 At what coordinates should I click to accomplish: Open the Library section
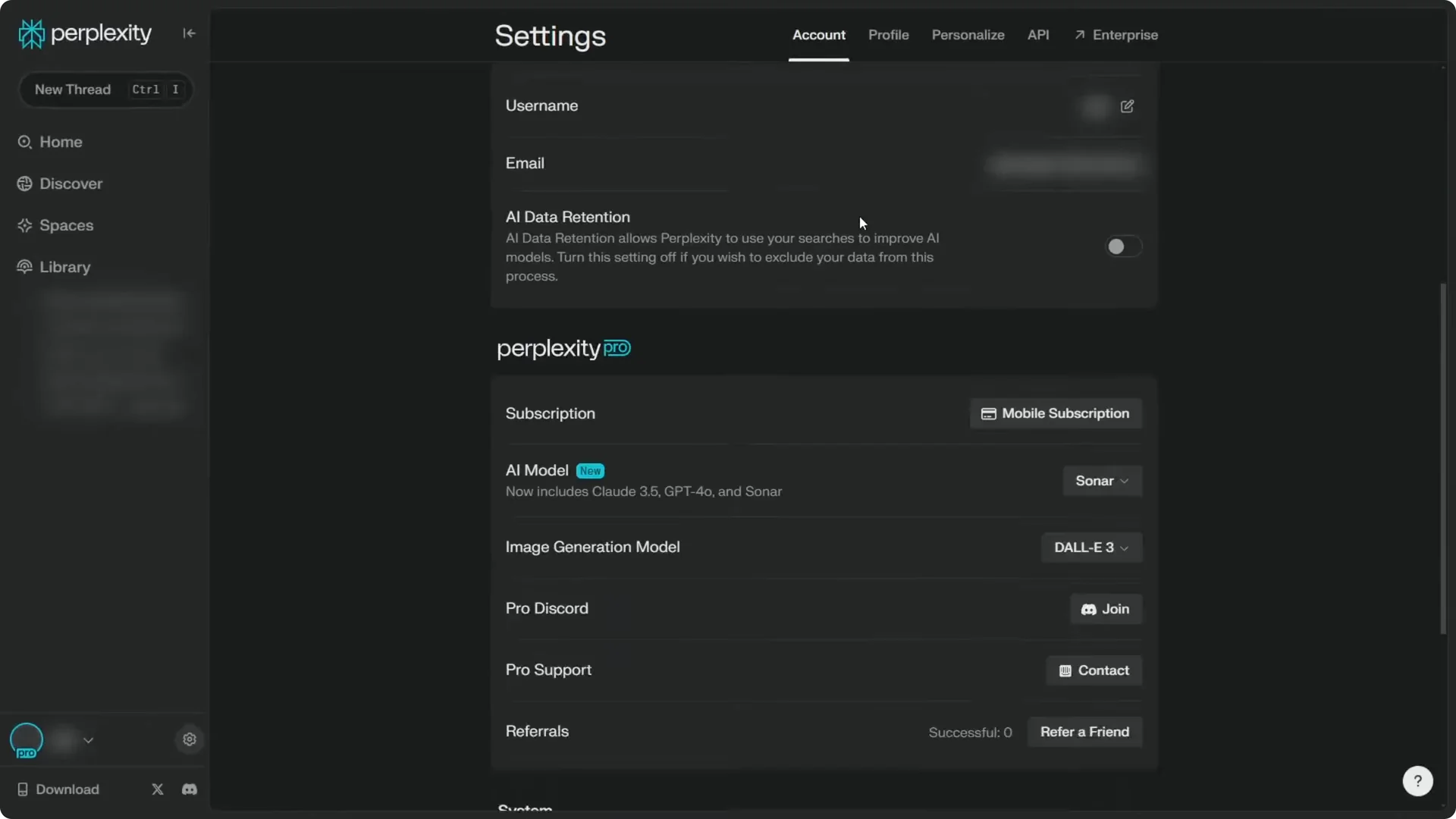(x=63, y=267)
